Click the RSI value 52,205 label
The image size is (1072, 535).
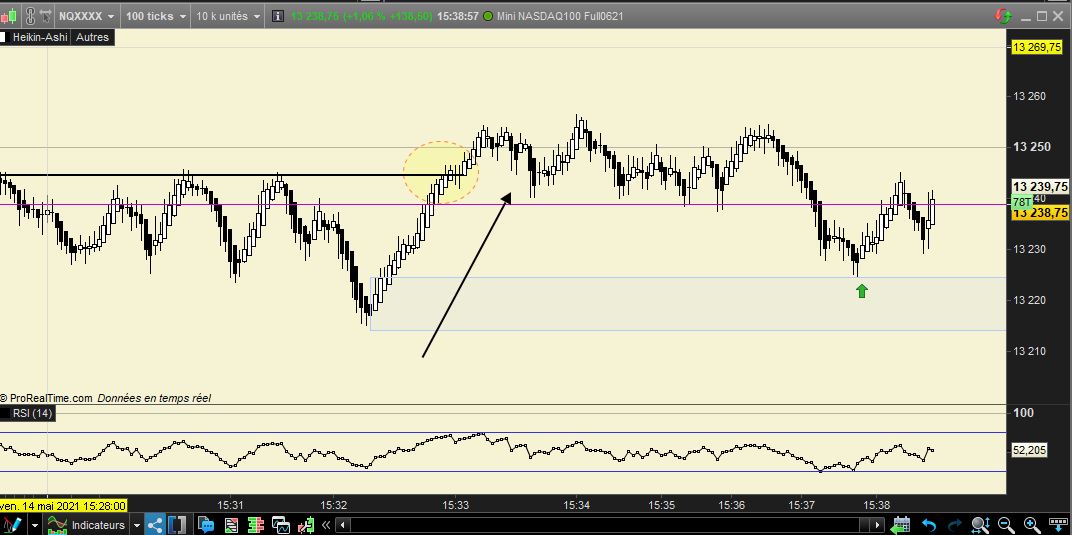(1029, 450)
